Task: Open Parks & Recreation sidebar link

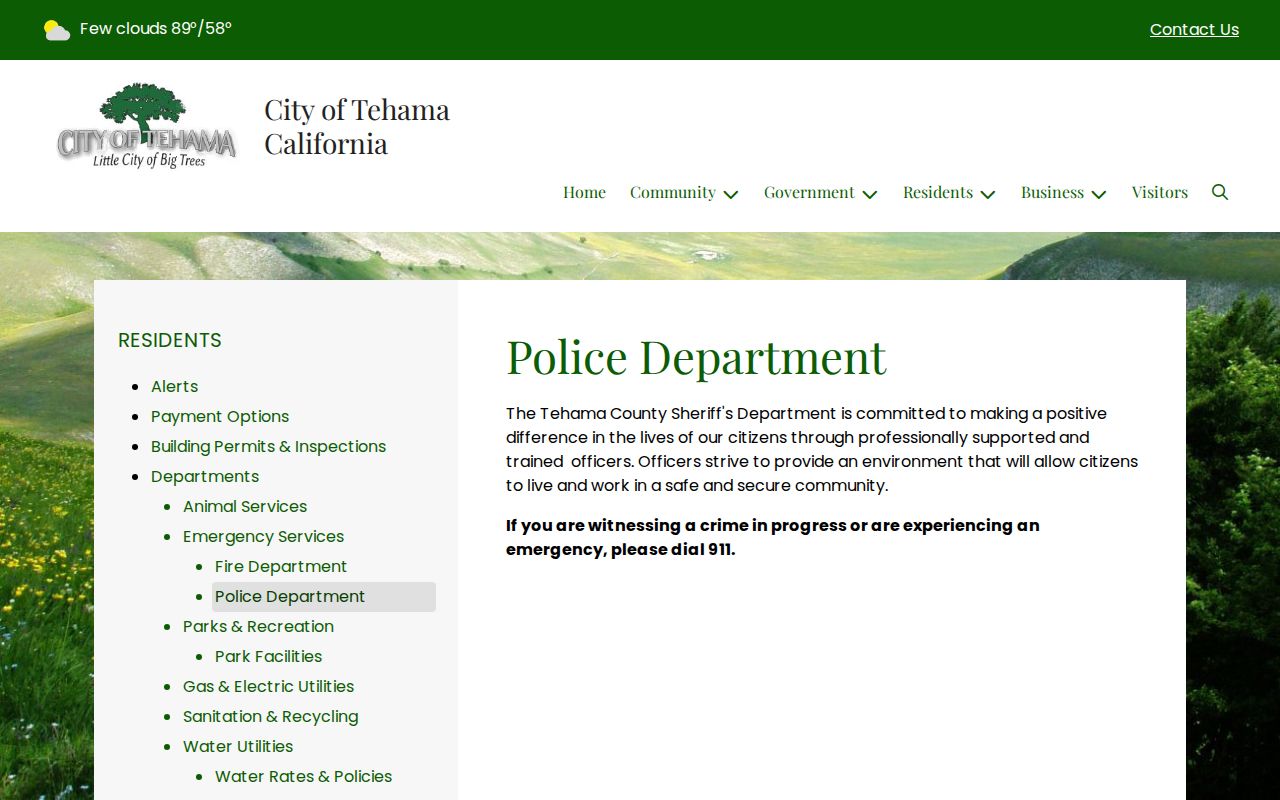Action: tap(258, 626)
